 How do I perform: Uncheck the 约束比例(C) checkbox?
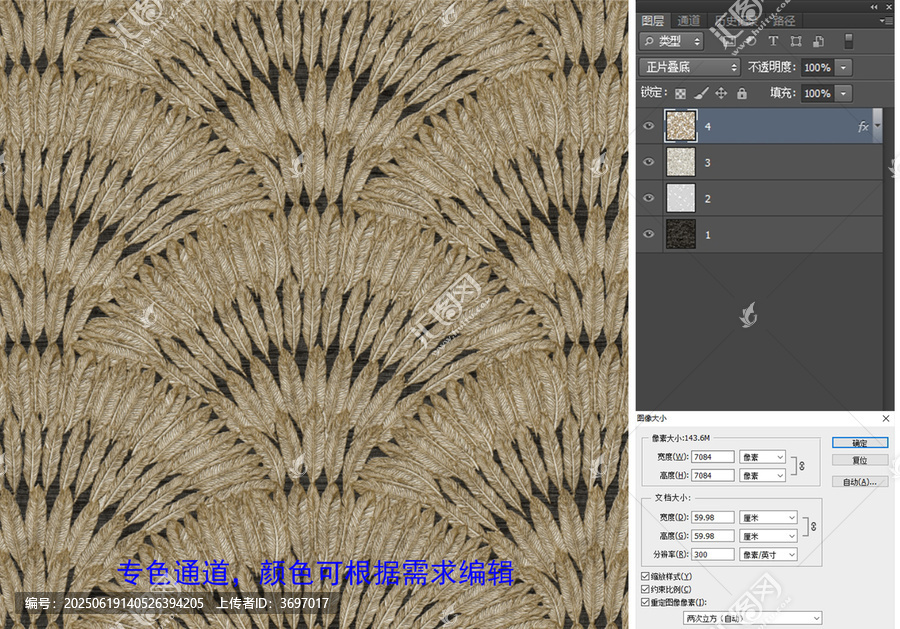pyautogui.click(x=645, y=589)
